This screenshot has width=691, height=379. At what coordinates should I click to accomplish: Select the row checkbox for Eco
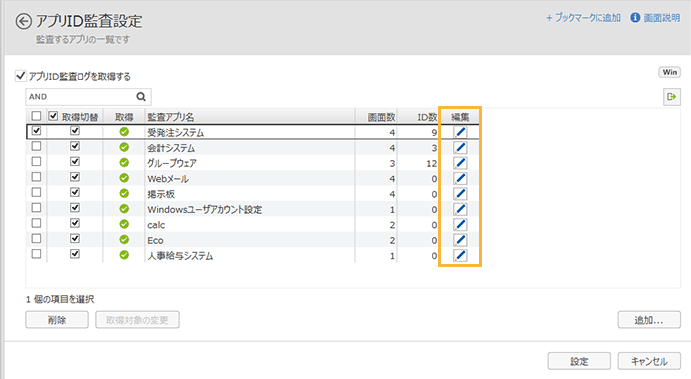coord(36,238)
